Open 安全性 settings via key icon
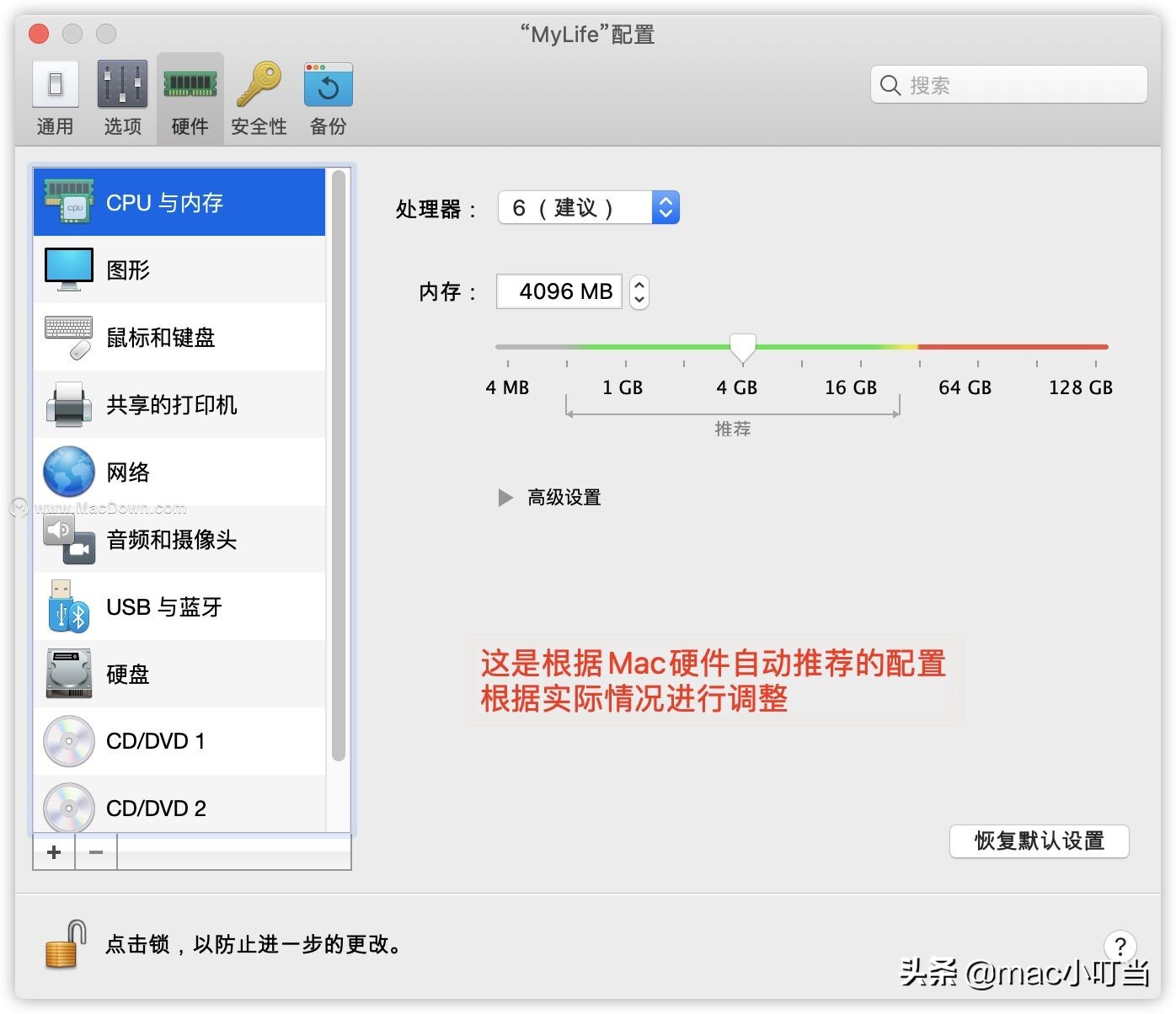The height and width of the screenshot is (1014, 1176). pyautogui.click(x=258, y=95)
